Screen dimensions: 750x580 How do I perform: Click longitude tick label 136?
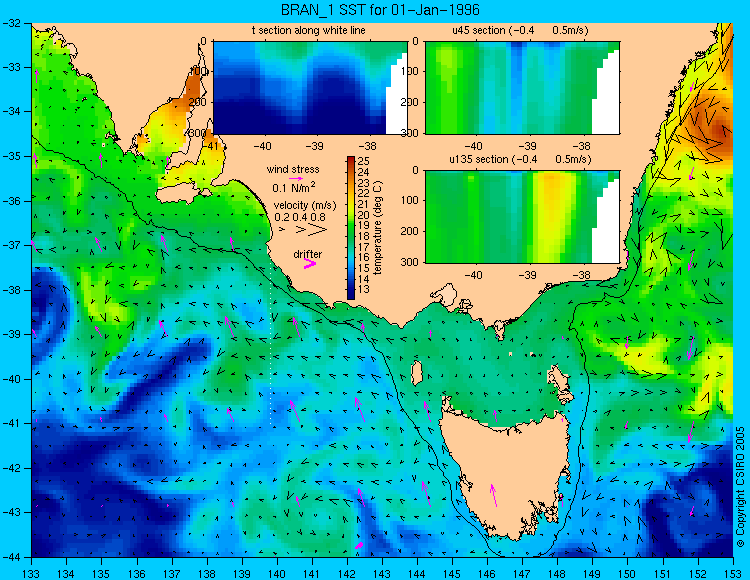click(136, 574)
